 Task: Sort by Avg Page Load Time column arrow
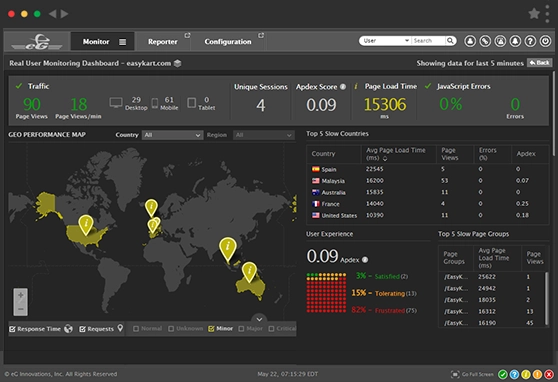click(x=385, y=159)
